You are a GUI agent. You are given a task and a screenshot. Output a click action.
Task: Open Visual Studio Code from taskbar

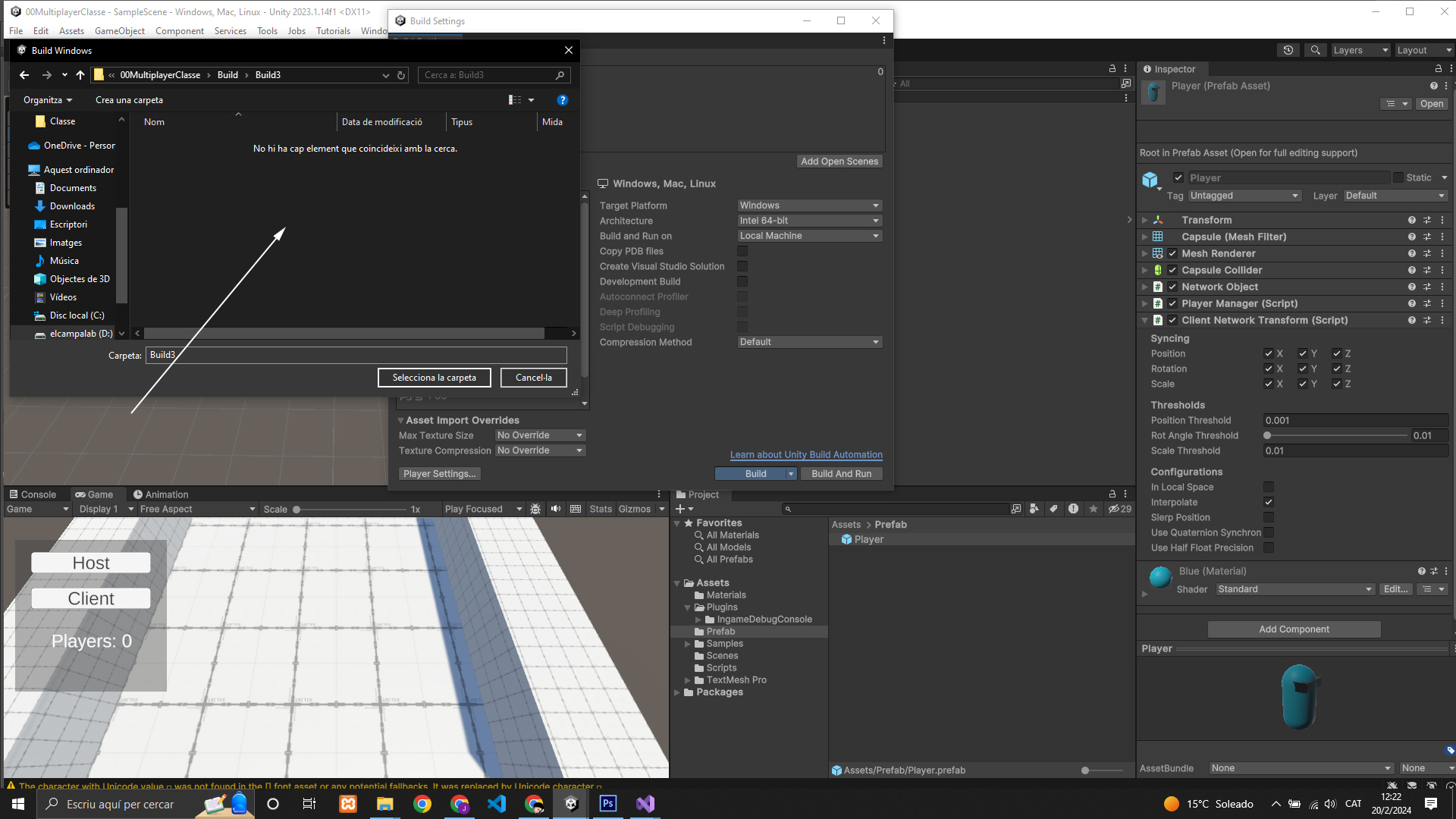pyautogui.click(x=497, y=804)
